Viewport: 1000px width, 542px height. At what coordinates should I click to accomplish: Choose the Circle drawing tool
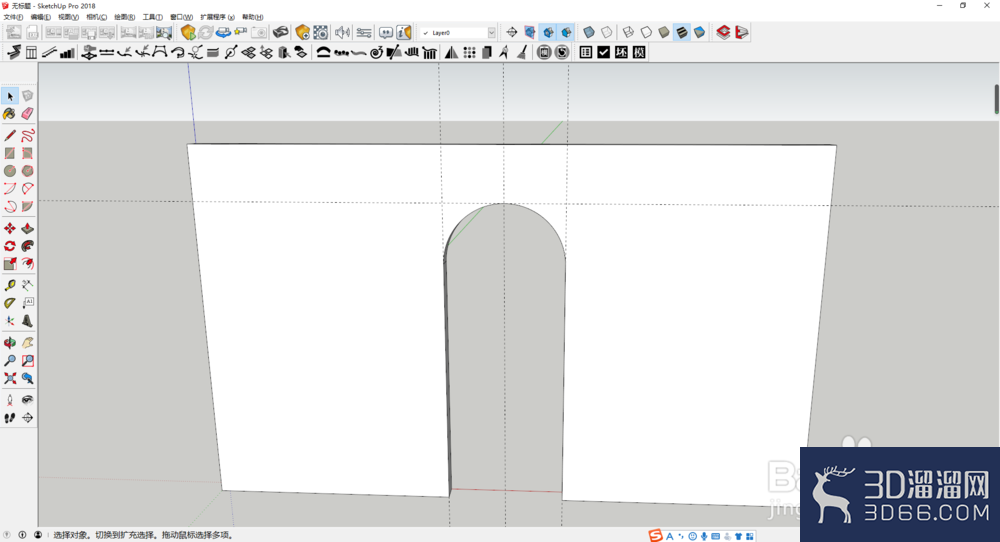[x=10, y=171]
